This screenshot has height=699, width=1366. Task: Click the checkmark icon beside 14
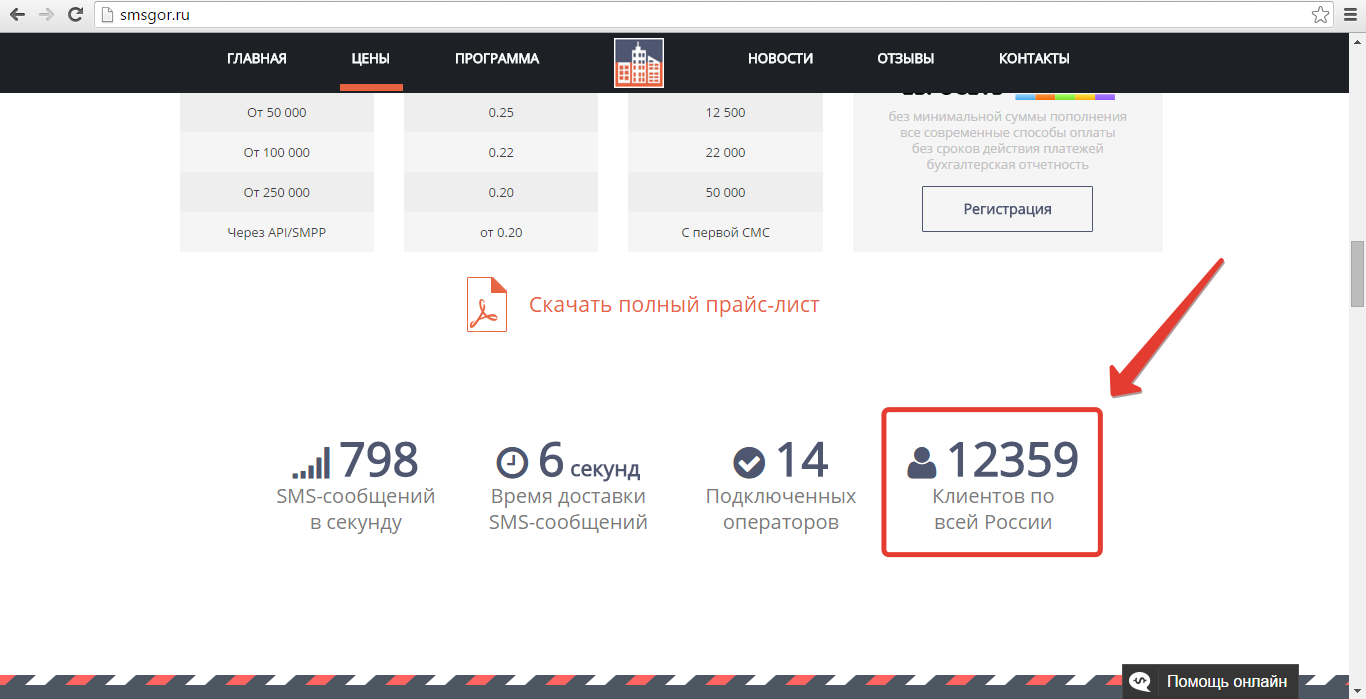pyautogui.click(x=749, y=462)
